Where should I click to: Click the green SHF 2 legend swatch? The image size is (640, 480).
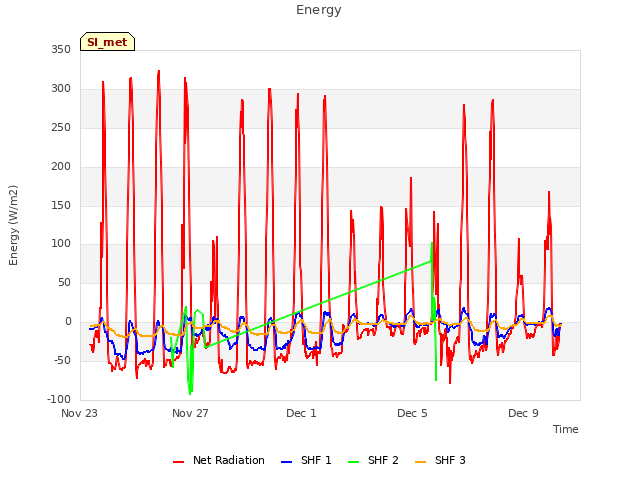pyautogui.click(x=353, y=462)
